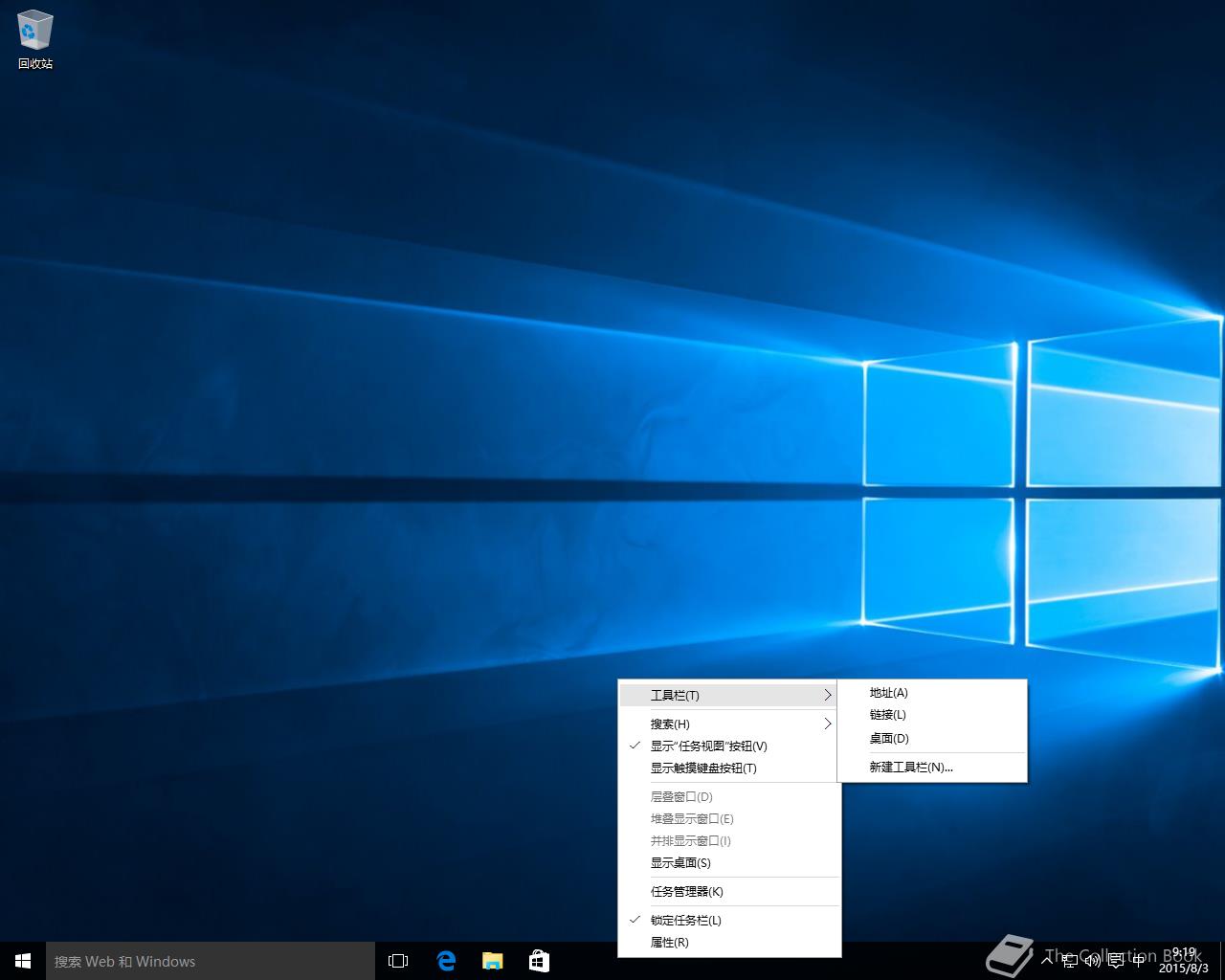Open the Action Center notification icon
The width and height of the screenshot is (1225, 980).
[1116, 960]
